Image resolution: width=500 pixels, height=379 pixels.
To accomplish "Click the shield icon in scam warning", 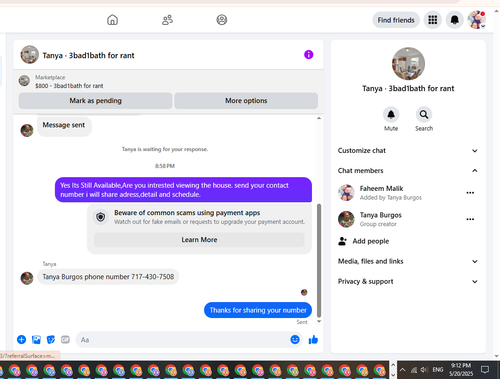I will (x=101, y=217).
